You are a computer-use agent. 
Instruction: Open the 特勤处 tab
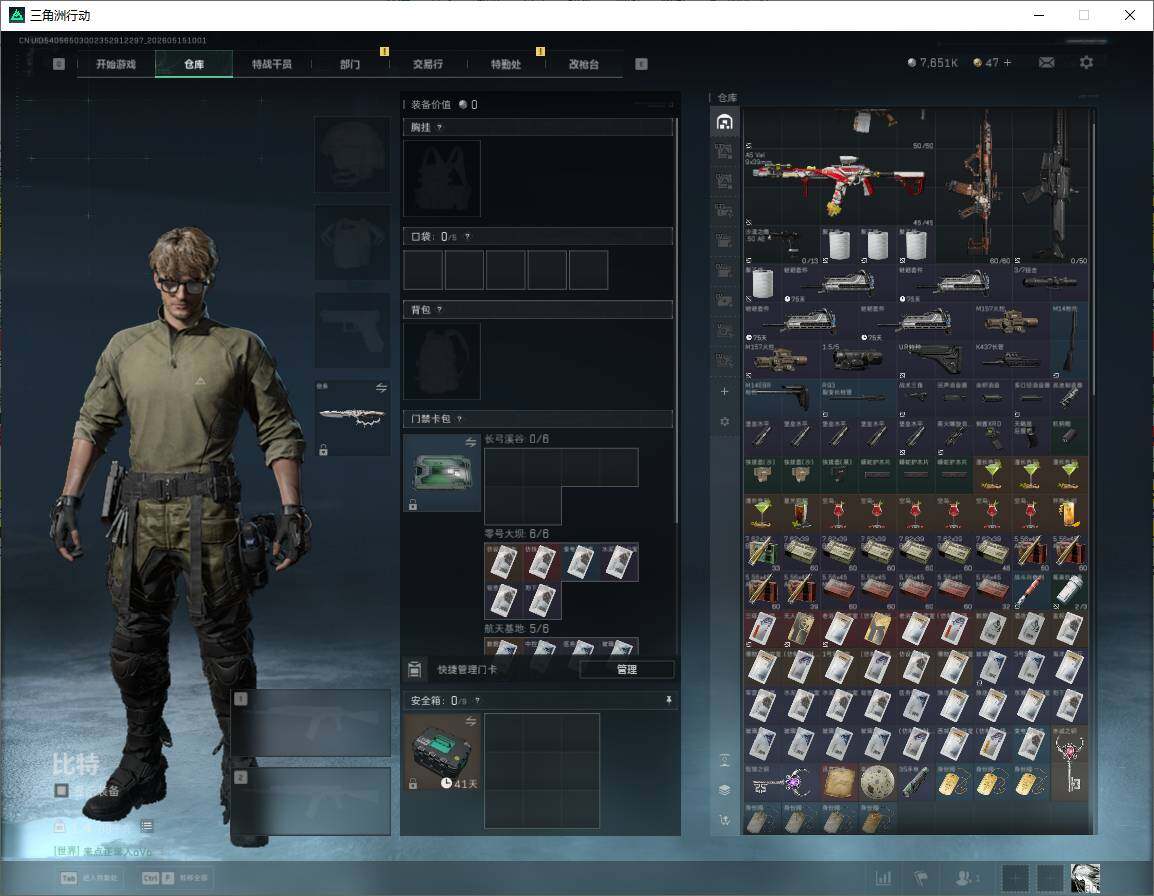point(506,64)
